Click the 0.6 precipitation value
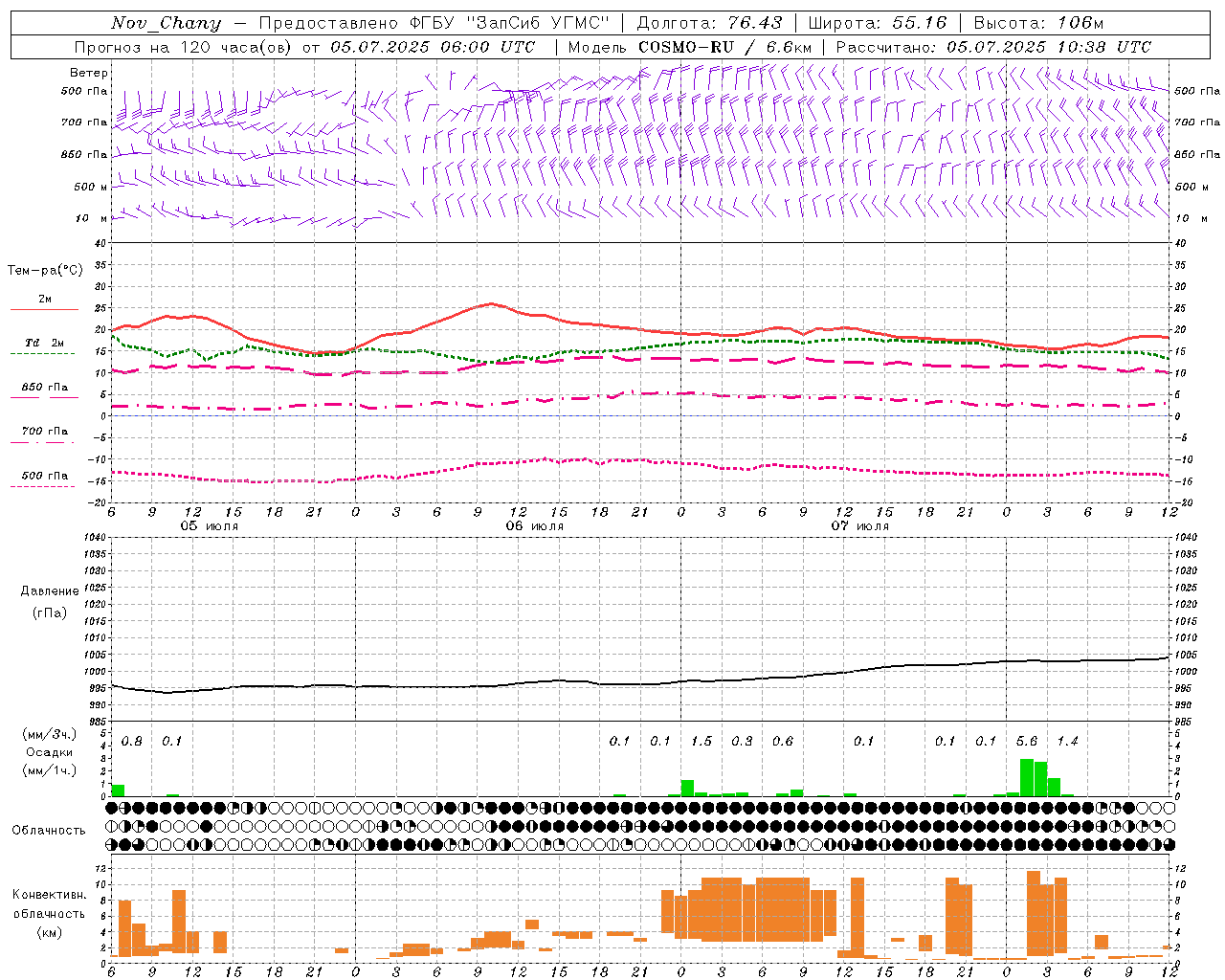Viewport: 1225px width, 980px height. (783, 742)
